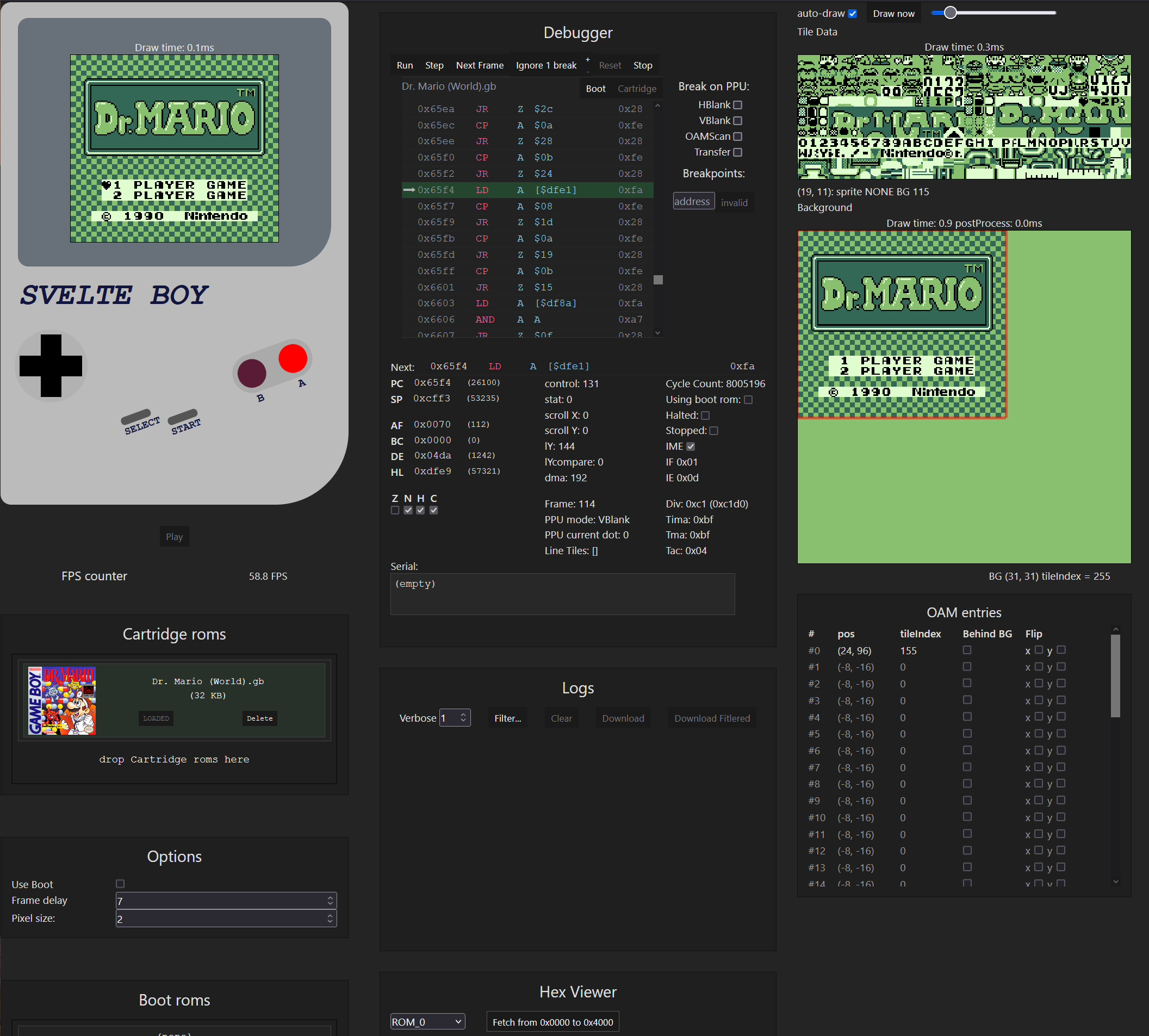Click Next Frame in the debugger
The height and width of the screenshot is (1036, 1149).
point(480,65)
